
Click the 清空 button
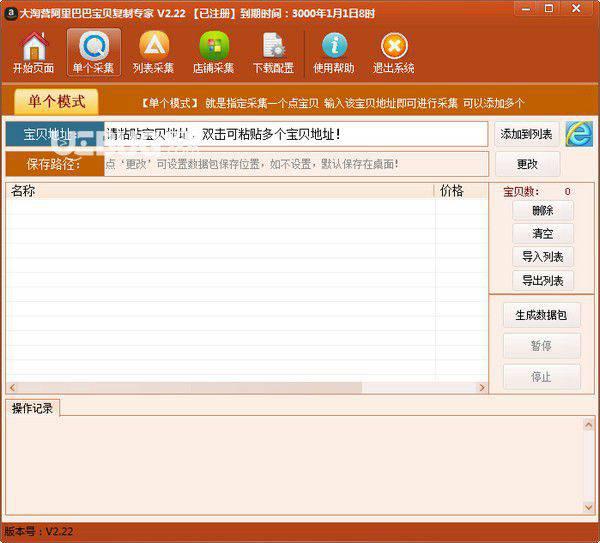[543, 233]
